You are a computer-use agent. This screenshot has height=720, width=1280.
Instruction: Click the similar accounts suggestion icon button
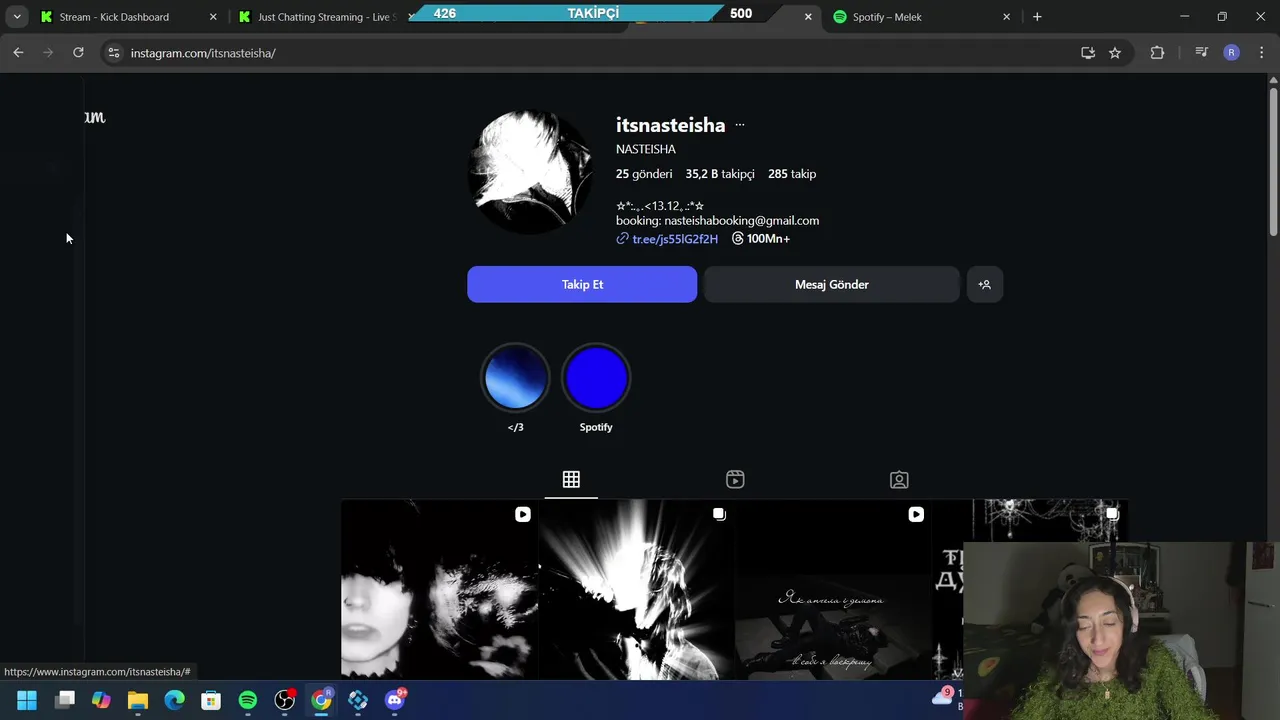tap(985, 284)
